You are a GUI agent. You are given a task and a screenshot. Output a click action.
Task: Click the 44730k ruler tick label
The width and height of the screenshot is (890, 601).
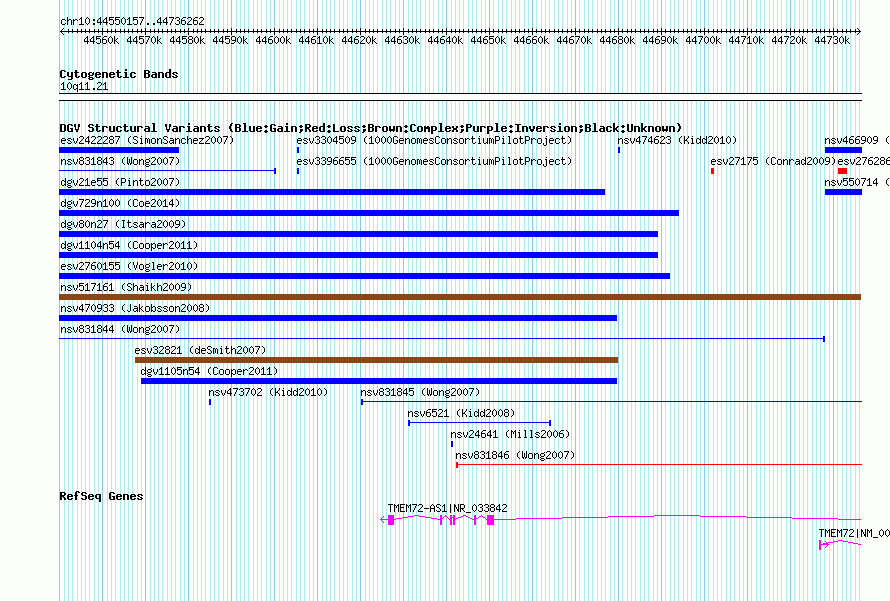click(832, 40)
